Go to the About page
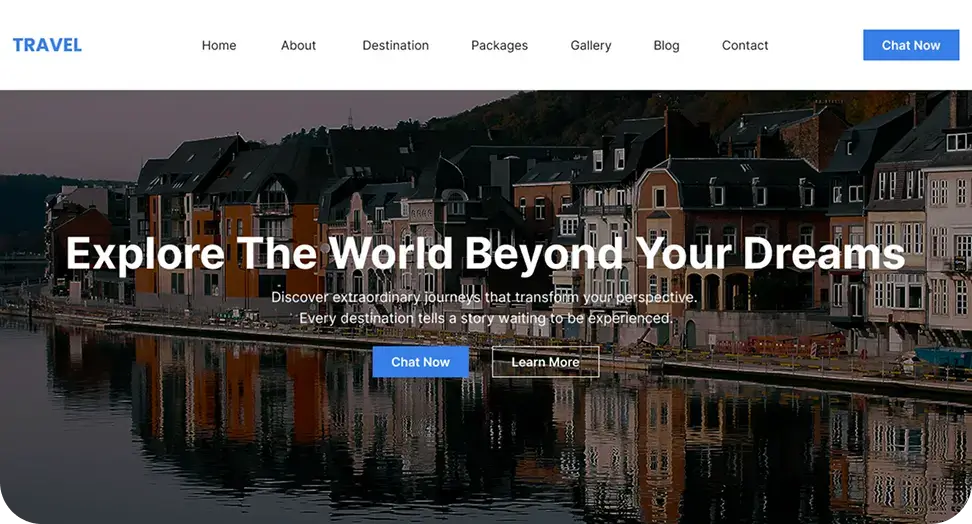 pos(298,45)
